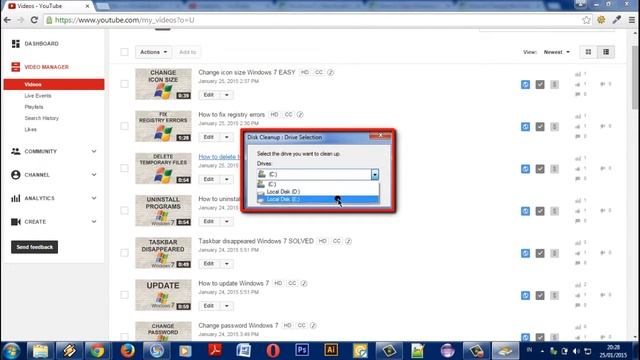The height and width of the screenshot is (360, 640).
Task: Expand the Channel section
Action: point(54,175)
